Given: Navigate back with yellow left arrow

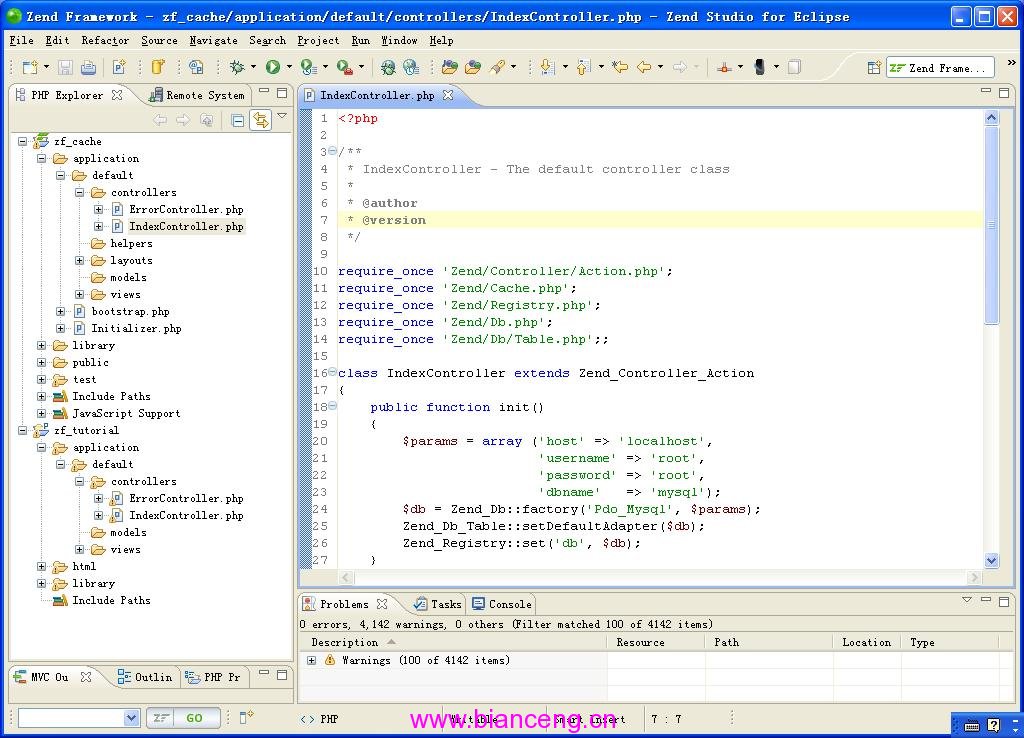Looking at the screenshot, I should [x=644, y=67].
